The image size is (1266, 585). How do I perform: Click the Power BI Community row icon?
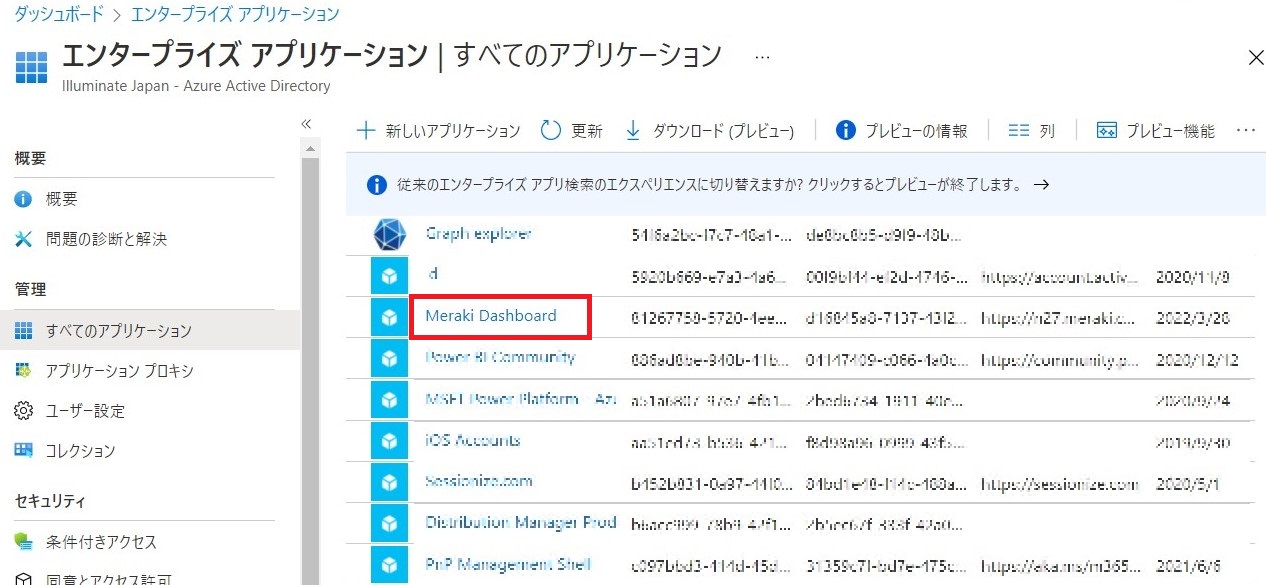389,358
